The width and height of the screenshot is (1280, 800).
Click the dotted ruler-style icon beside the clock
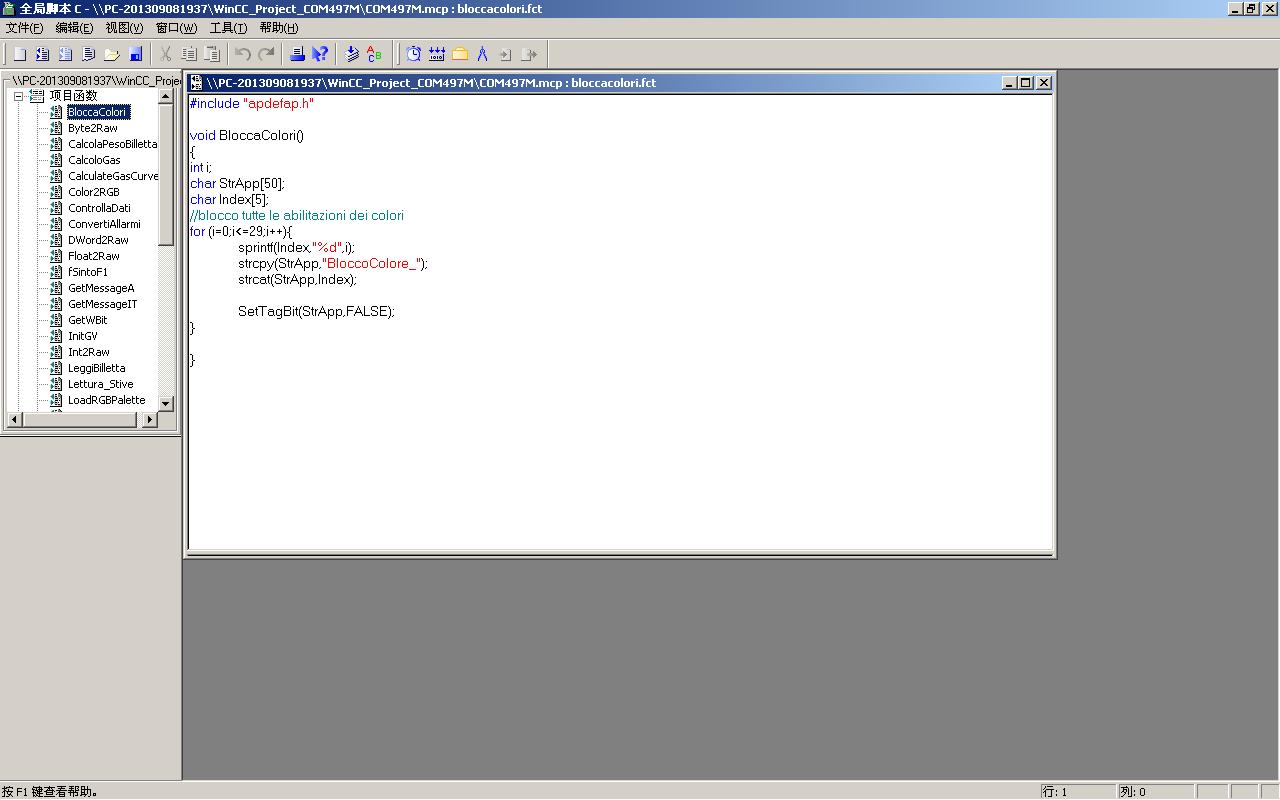(437, 54)
